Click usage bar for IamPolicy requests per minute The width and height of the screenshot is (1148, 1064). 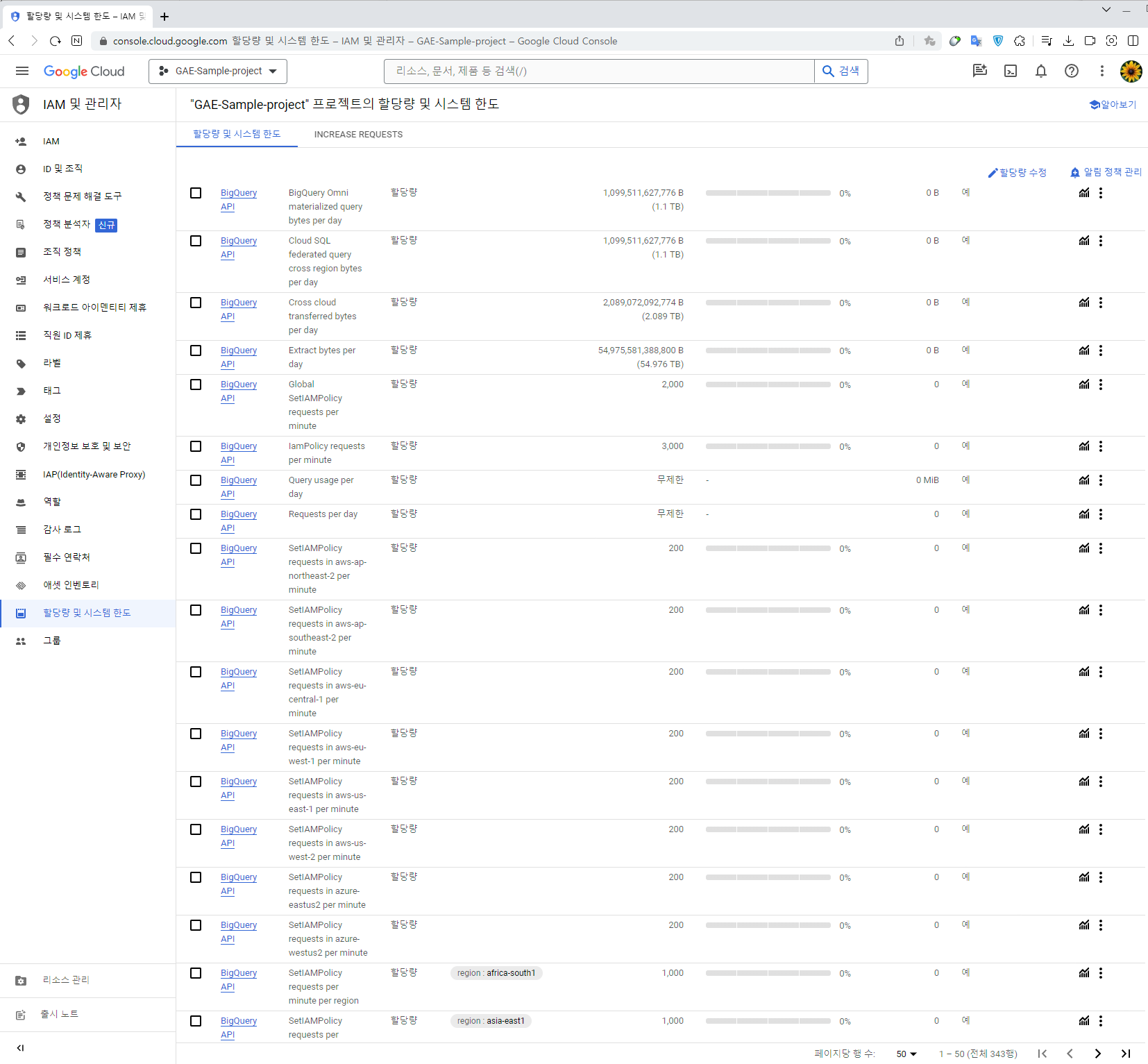(x=768, y=447)
